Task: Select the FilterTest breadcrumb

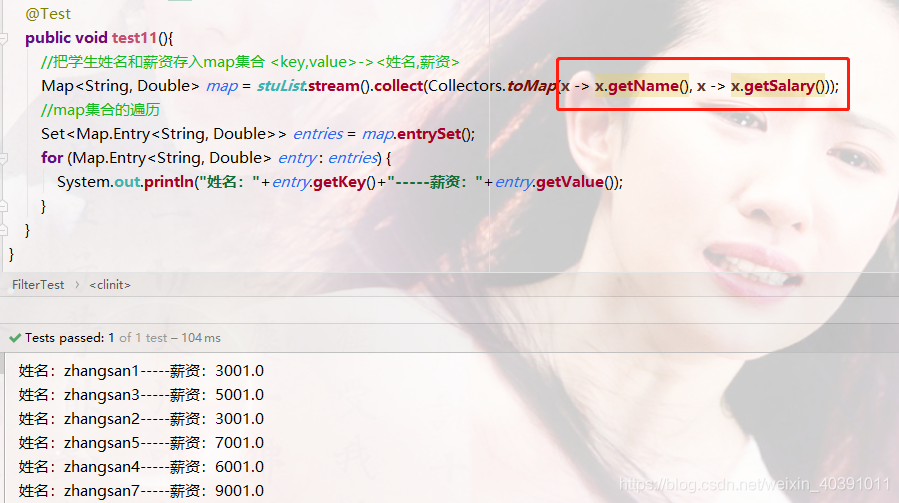Action: (x=38, y=284)
